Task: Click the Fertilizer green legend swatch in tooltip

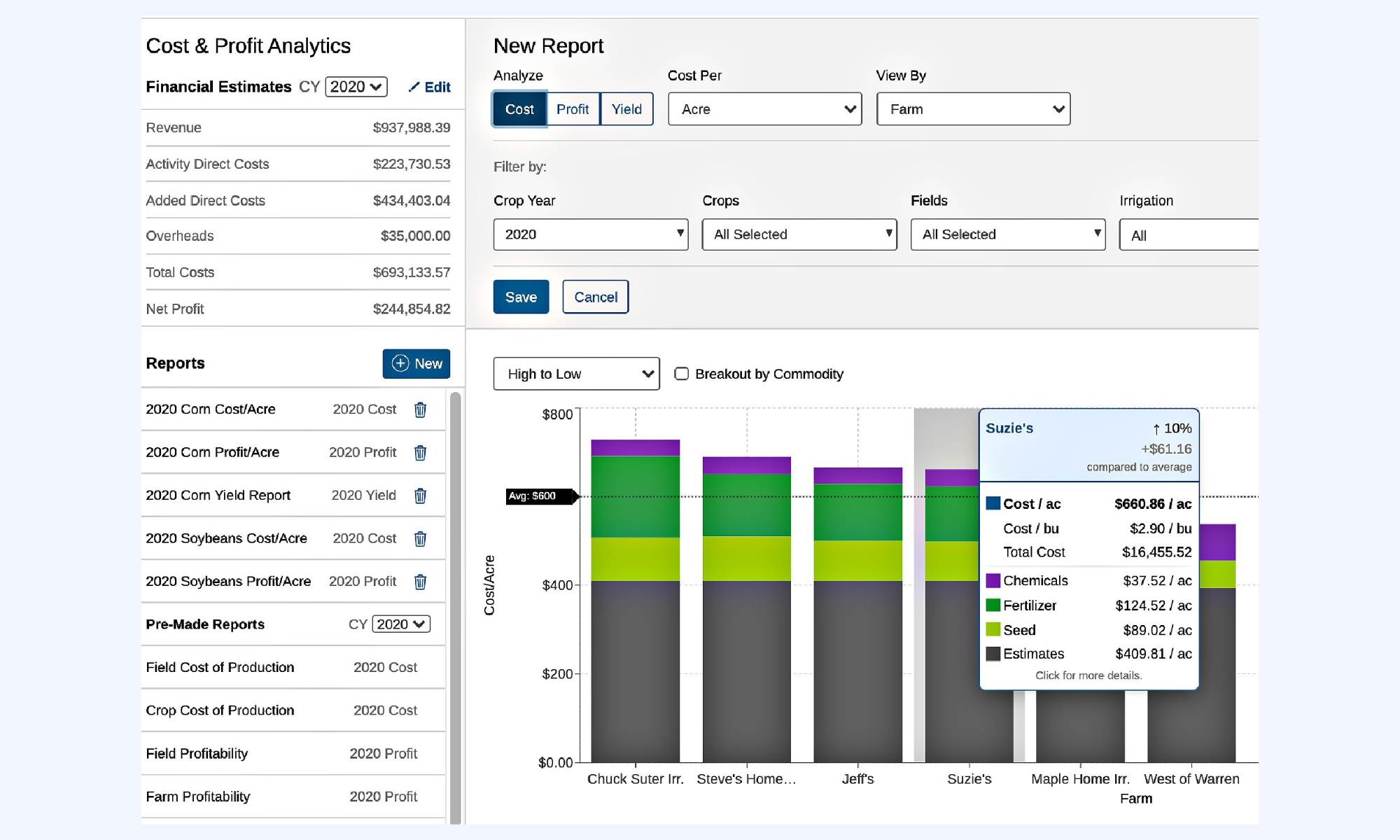Action: click(x=993, y=605)
